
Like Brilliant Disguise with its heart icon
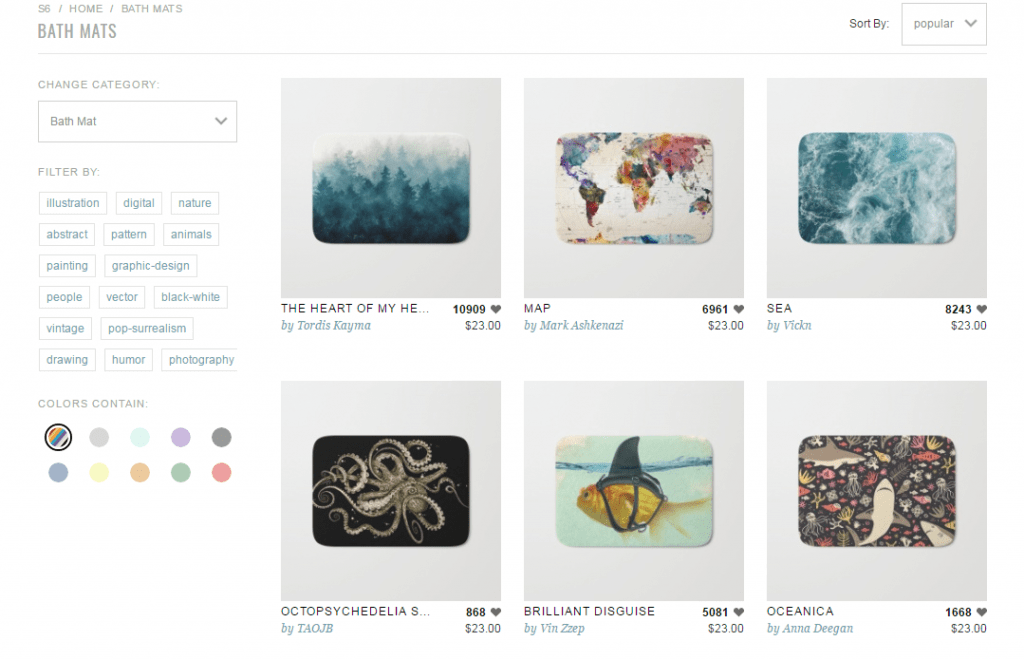point(739,612)
